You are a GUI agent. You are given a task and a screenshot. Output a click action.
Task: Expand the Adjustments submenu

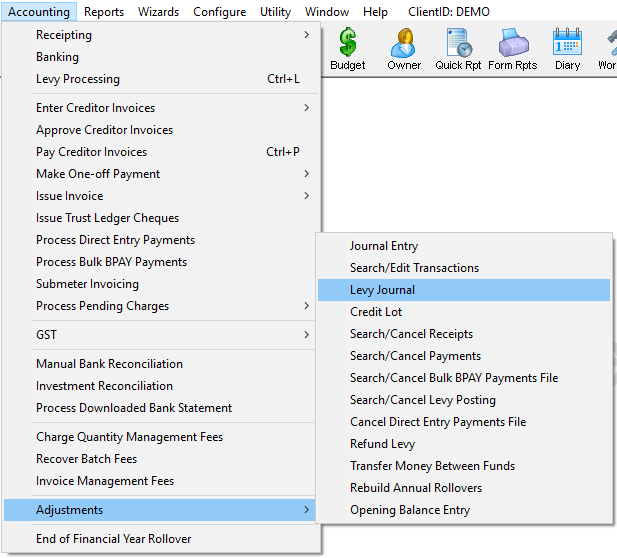click(x=161, y=510)
